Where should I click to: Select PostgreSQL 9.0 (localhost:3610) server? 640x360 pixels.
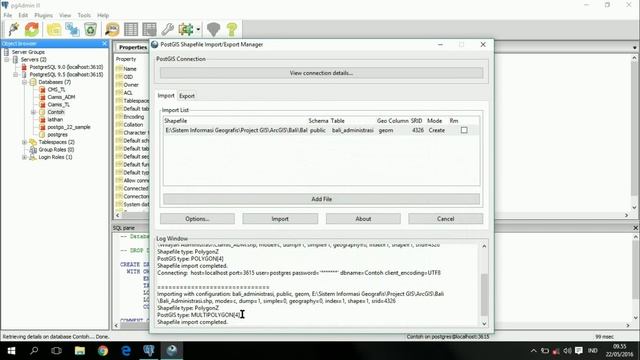pyautogui.click(x=66, y=67)
